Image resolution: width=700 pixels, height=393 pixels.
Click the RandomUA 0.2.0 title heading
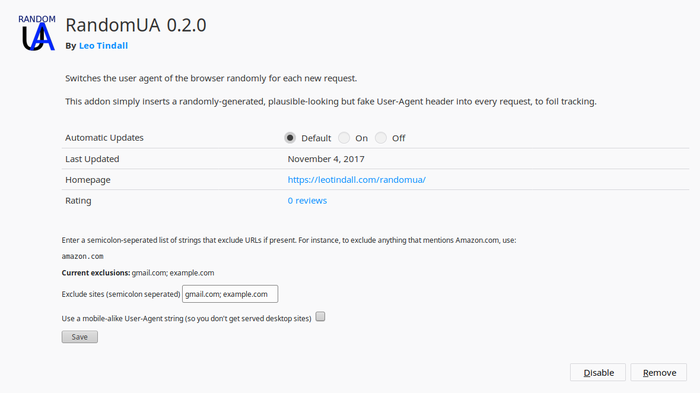pyautogui.click(x=136, y=25)
